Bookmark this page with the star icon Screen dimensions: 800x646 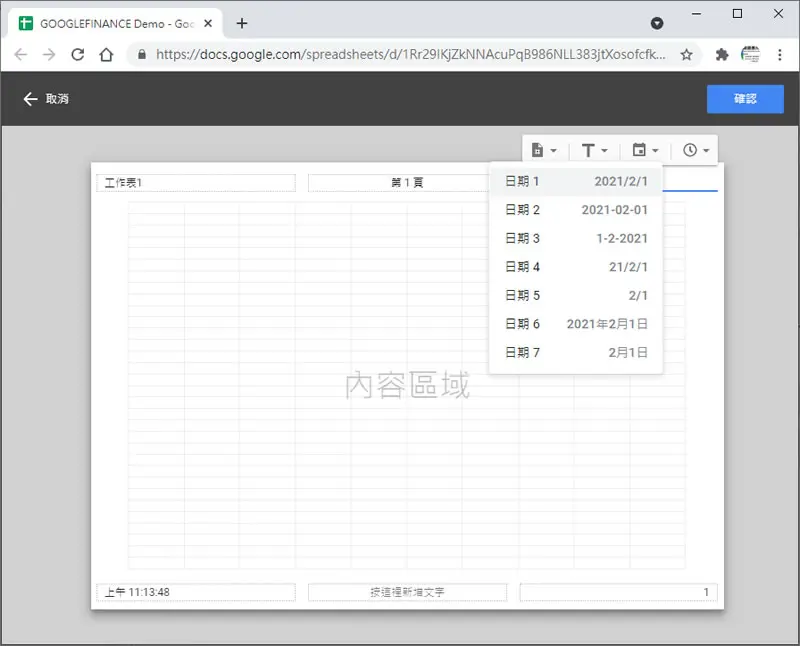[686, 55]
